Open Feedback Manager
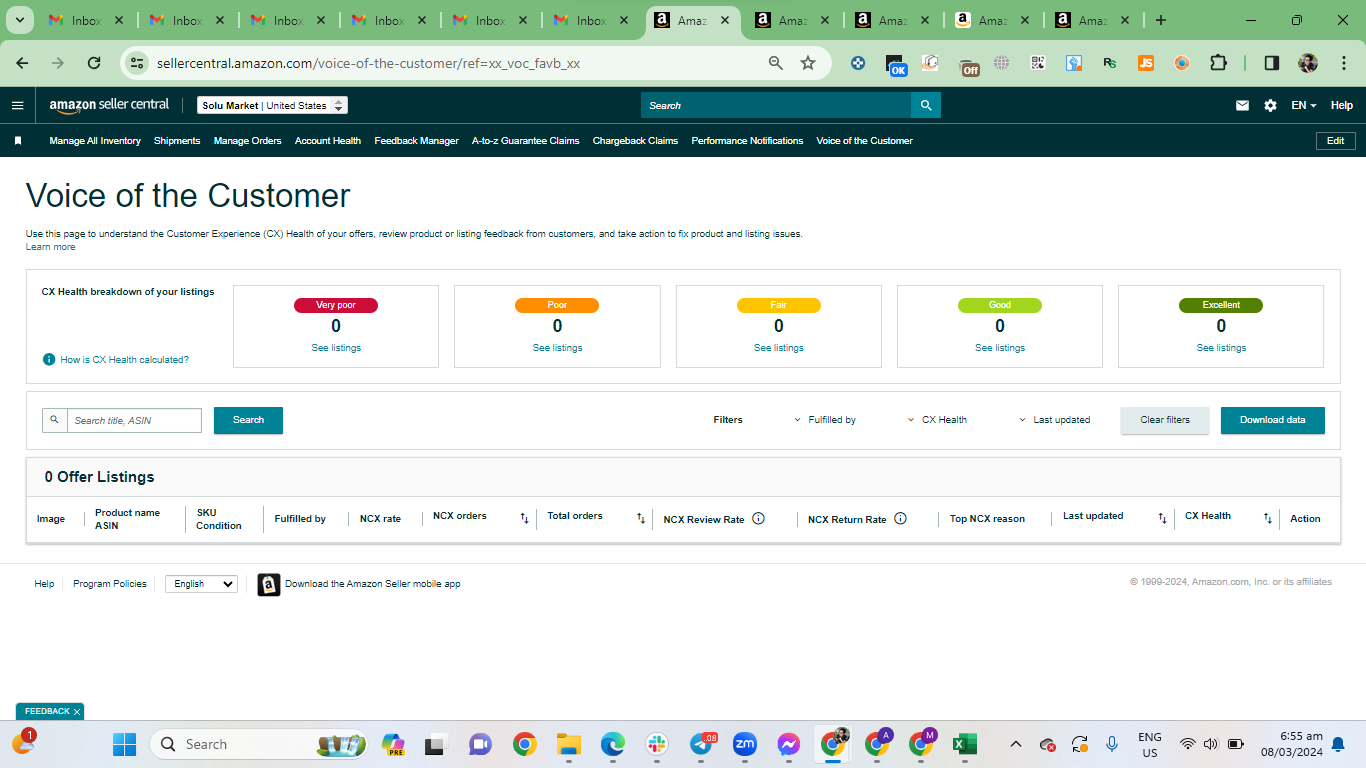 tap(417, 141)
